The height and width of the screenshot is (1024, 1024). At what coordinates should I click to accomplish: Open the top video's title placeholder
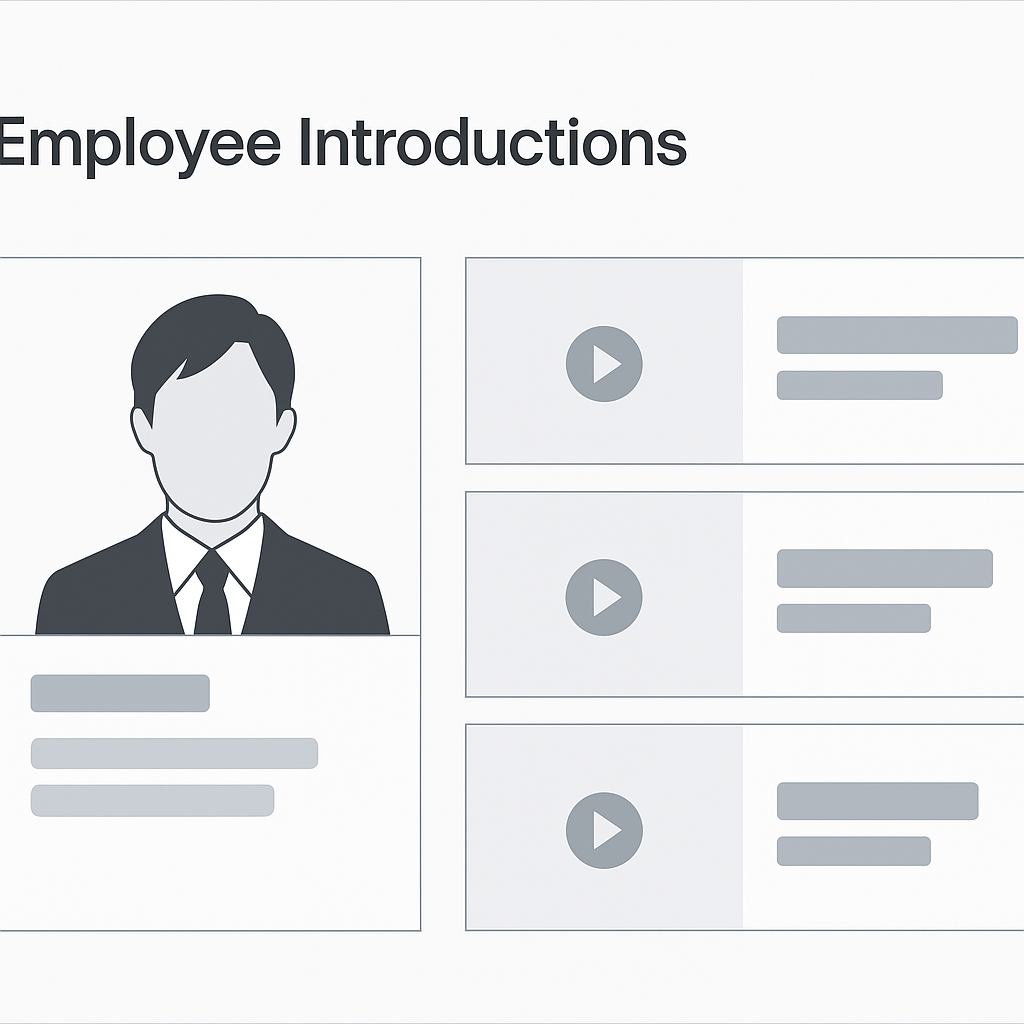(897, 335)
